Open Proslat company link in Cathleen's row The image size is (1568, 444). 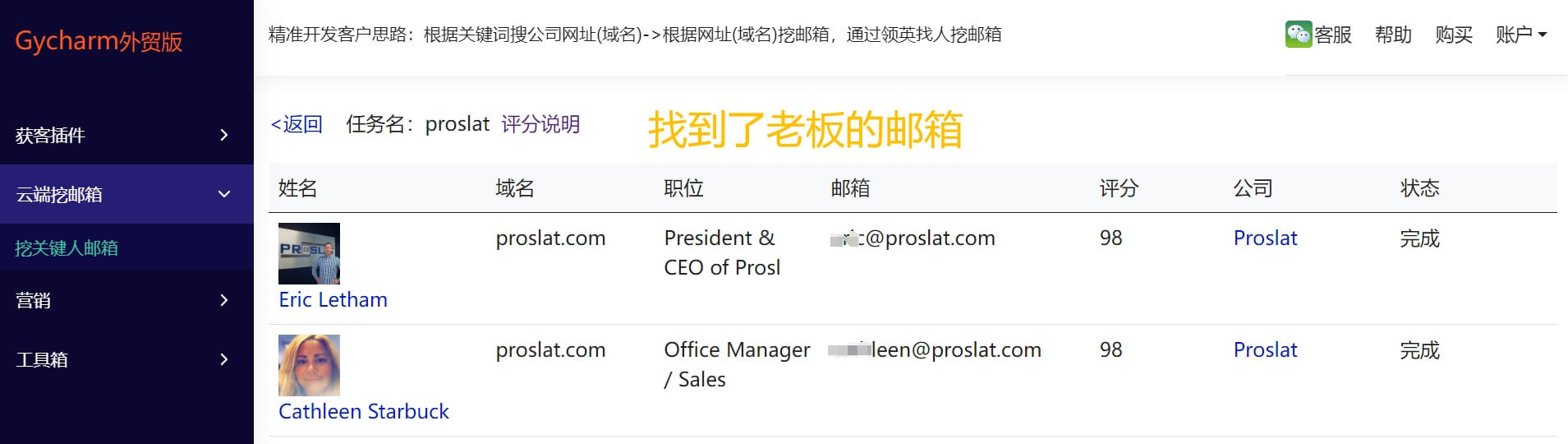(x=1265, y=349)
